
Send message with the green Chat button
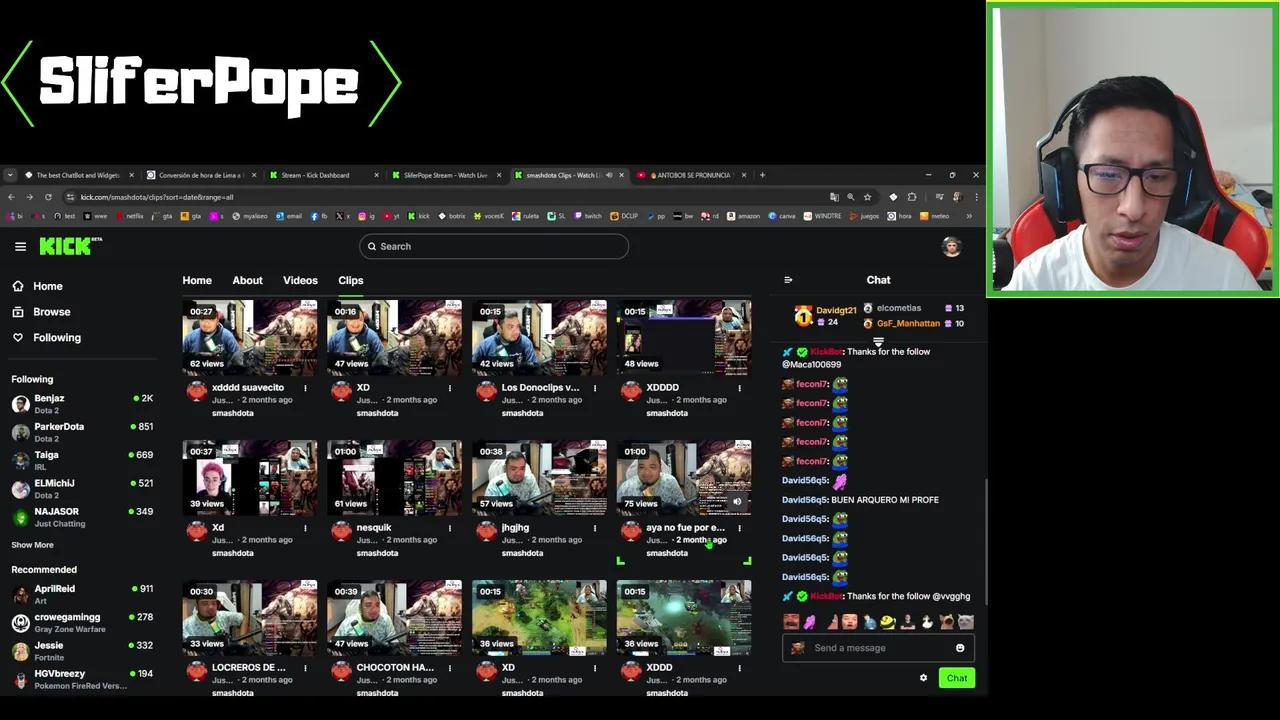[x=957, y=678]
